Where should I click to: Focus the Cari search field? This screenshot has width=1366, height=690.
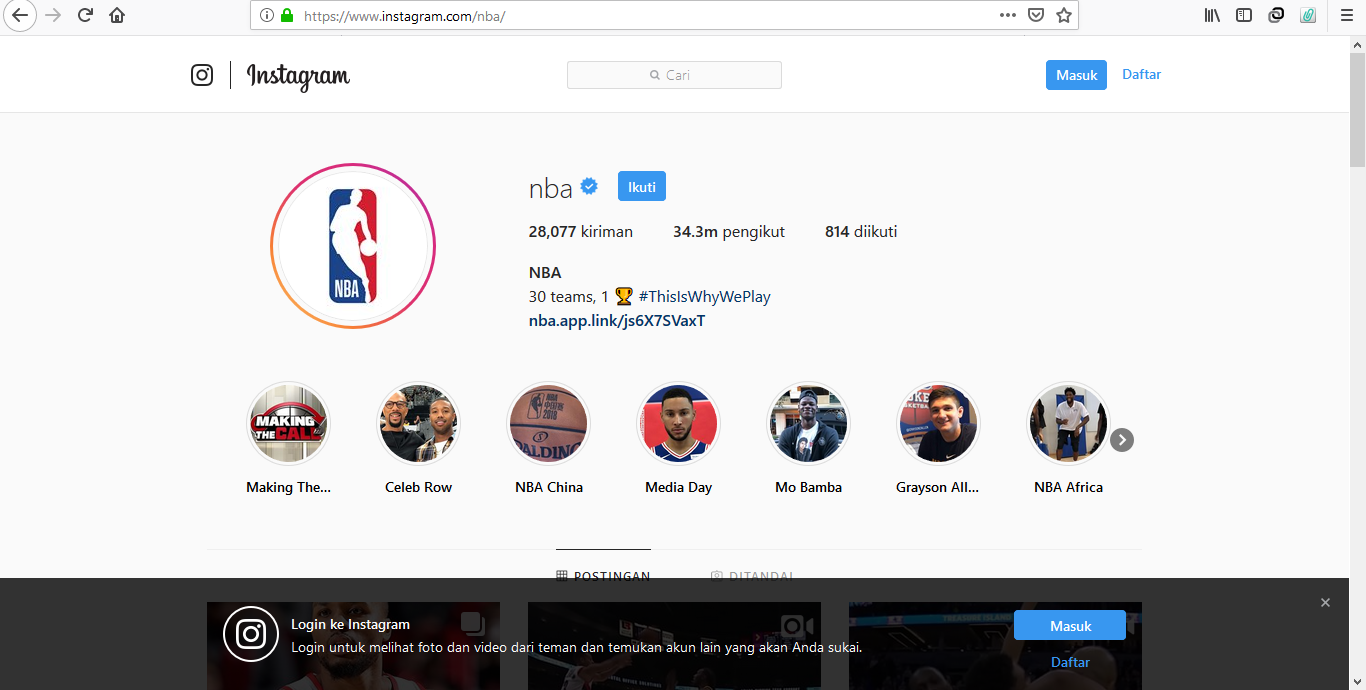tap(674, 75)
